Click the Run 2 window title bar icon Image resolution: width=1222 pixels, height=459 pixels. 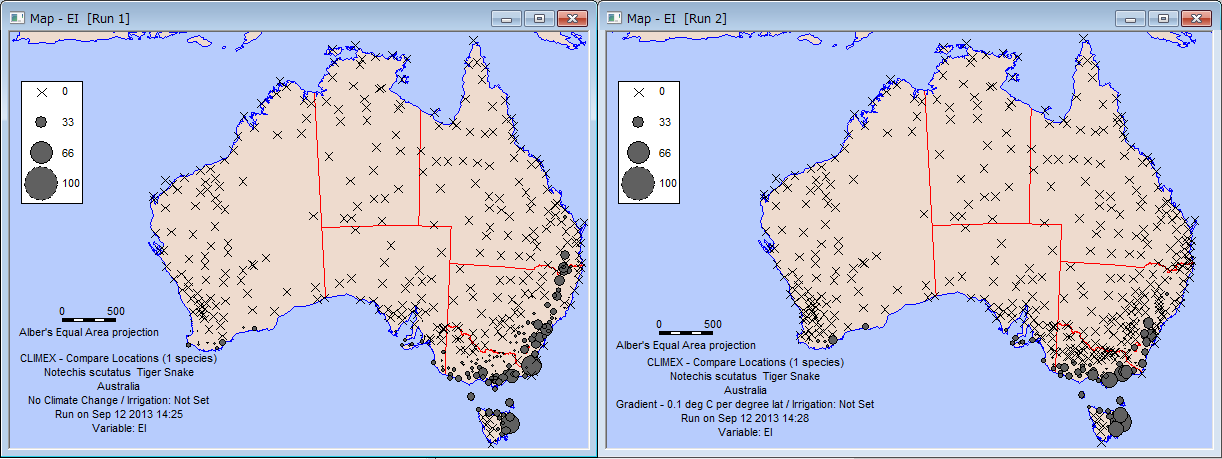pos(613,18)
